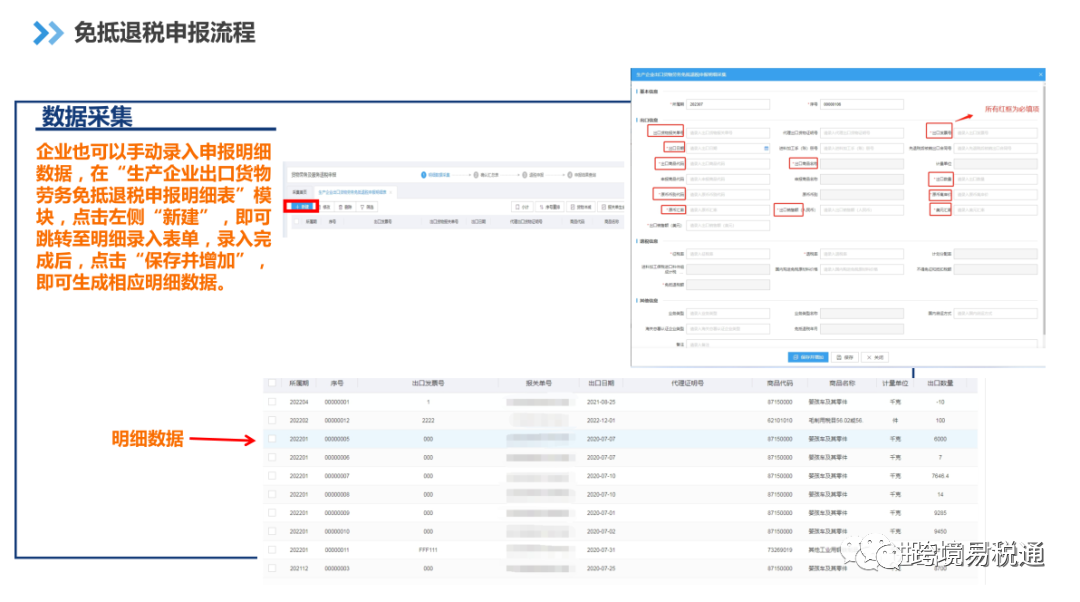Click the 商品代码 cell 62101010

coord(780,420)
